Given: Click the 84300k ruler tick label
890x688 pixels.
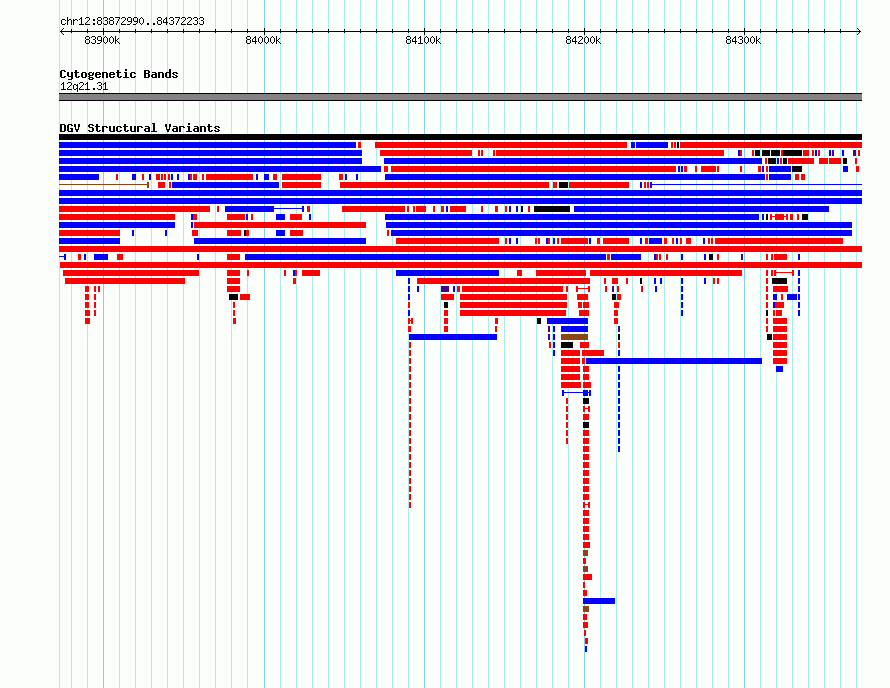Looking at the screenshot, I should tap(743, 40).
